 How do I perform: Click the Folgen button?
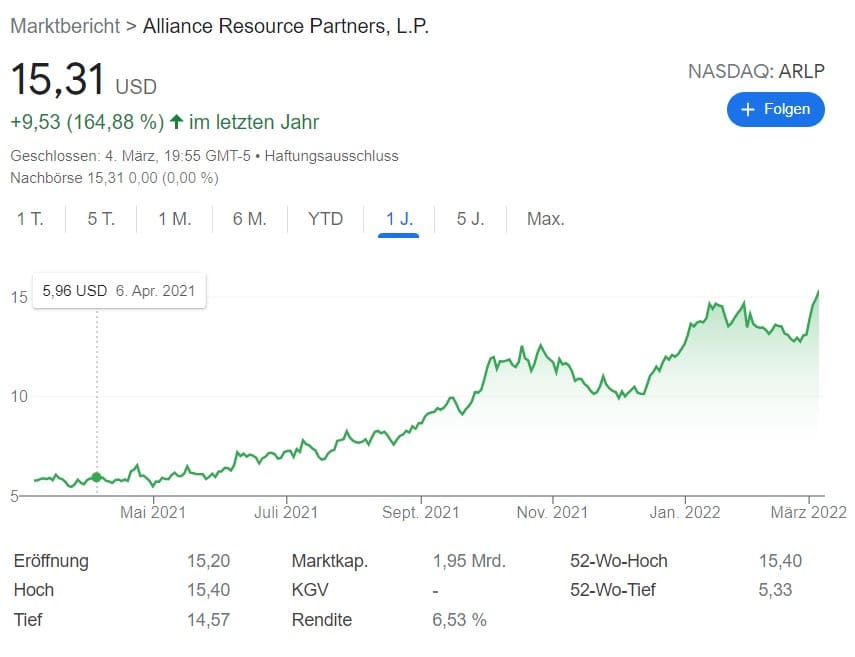pyautogui.click(x=775, y=110)
